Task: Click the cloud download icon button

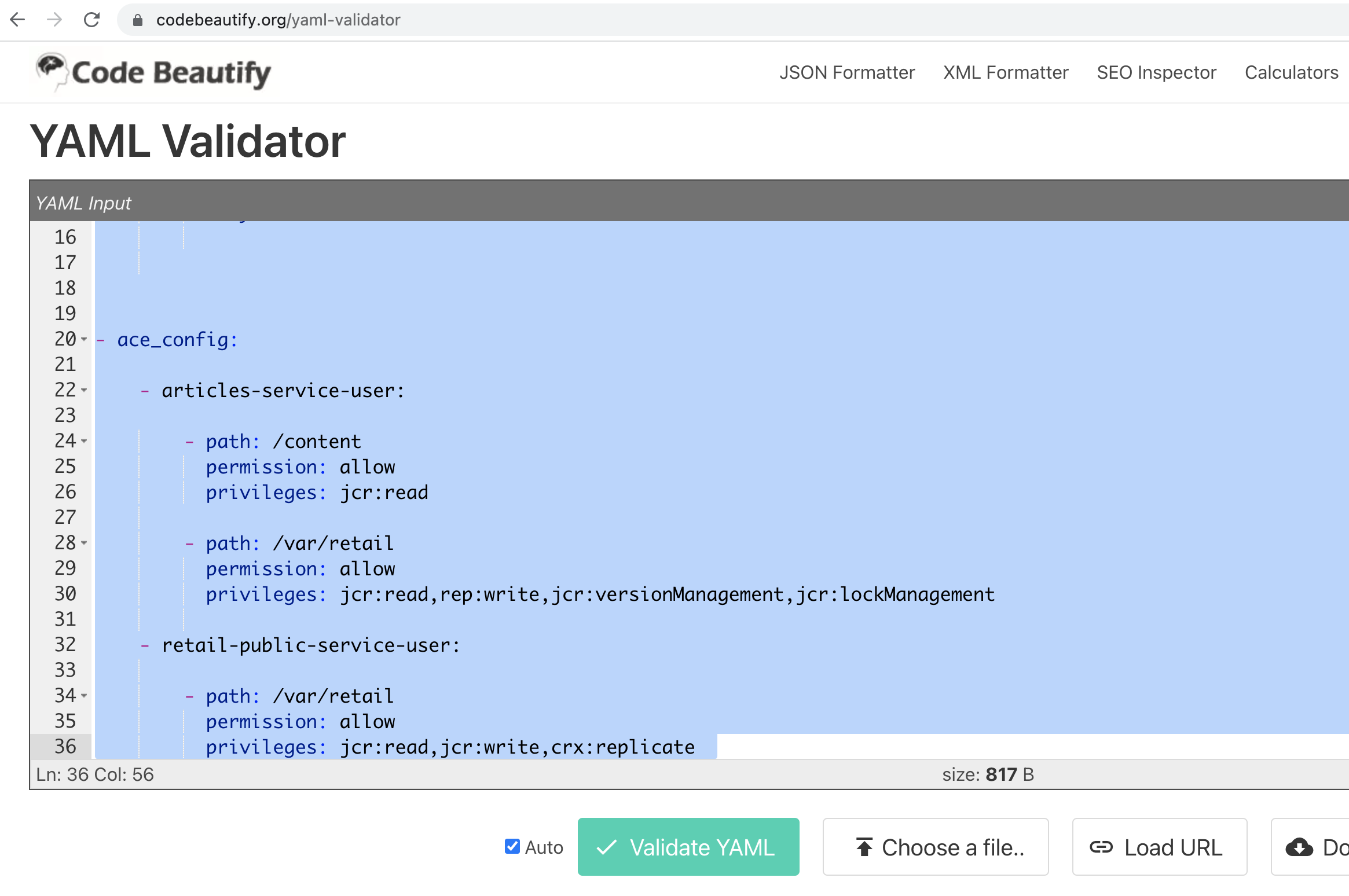Action: pos(1299,847)
